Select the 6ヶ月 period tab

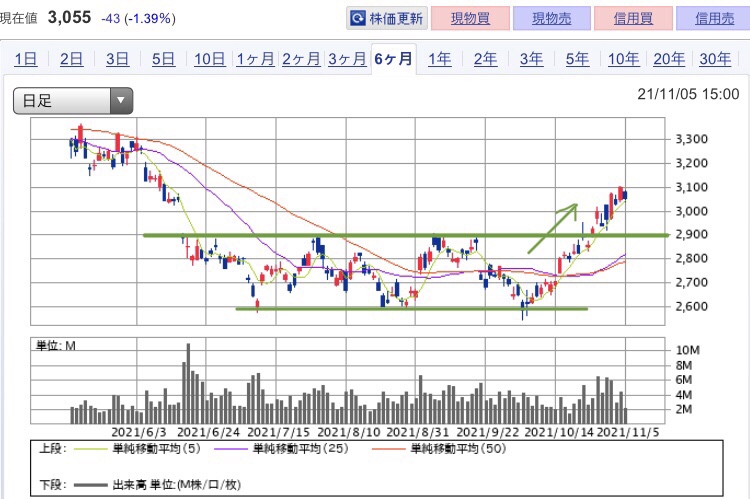point(393,59)
